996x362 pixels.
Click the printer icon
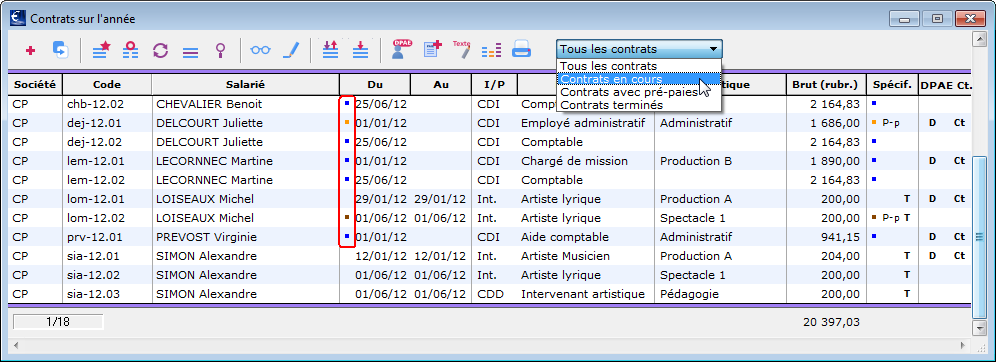[522, 49]
